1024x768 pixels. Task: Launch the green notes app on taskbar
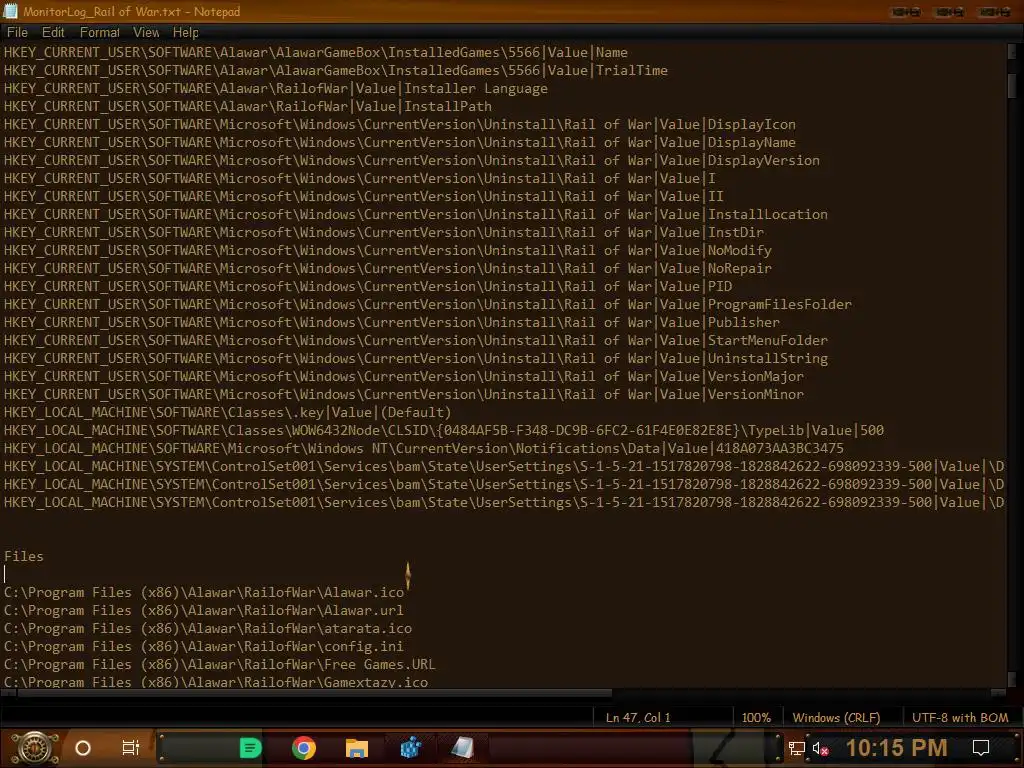point(250,748)
